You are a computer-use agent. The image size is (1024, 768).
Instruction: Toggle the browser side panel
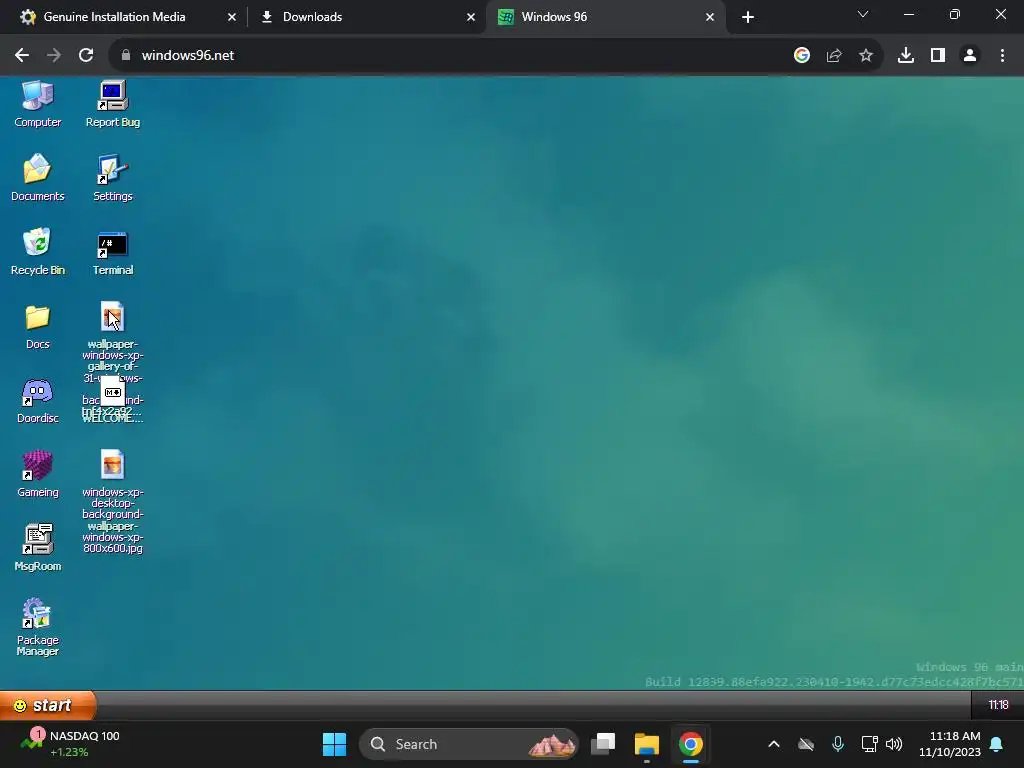click(x=937, y=56)
